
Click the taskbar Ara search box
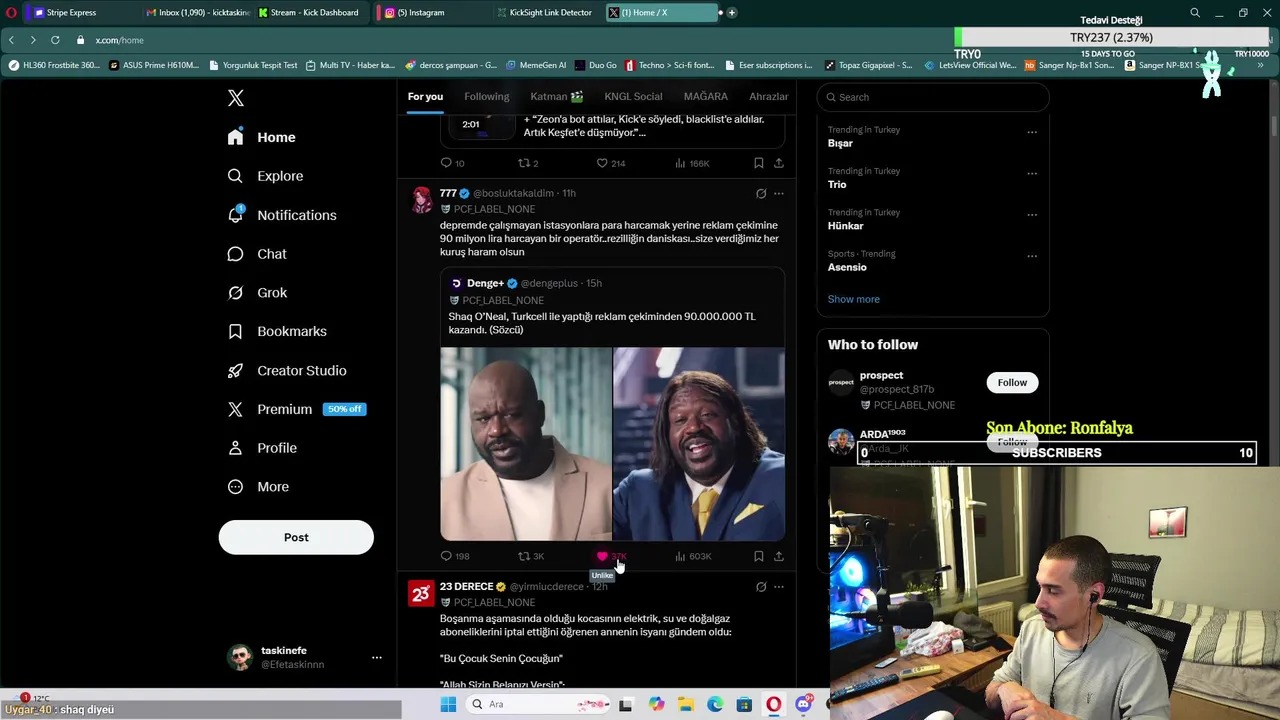(539, 704)
